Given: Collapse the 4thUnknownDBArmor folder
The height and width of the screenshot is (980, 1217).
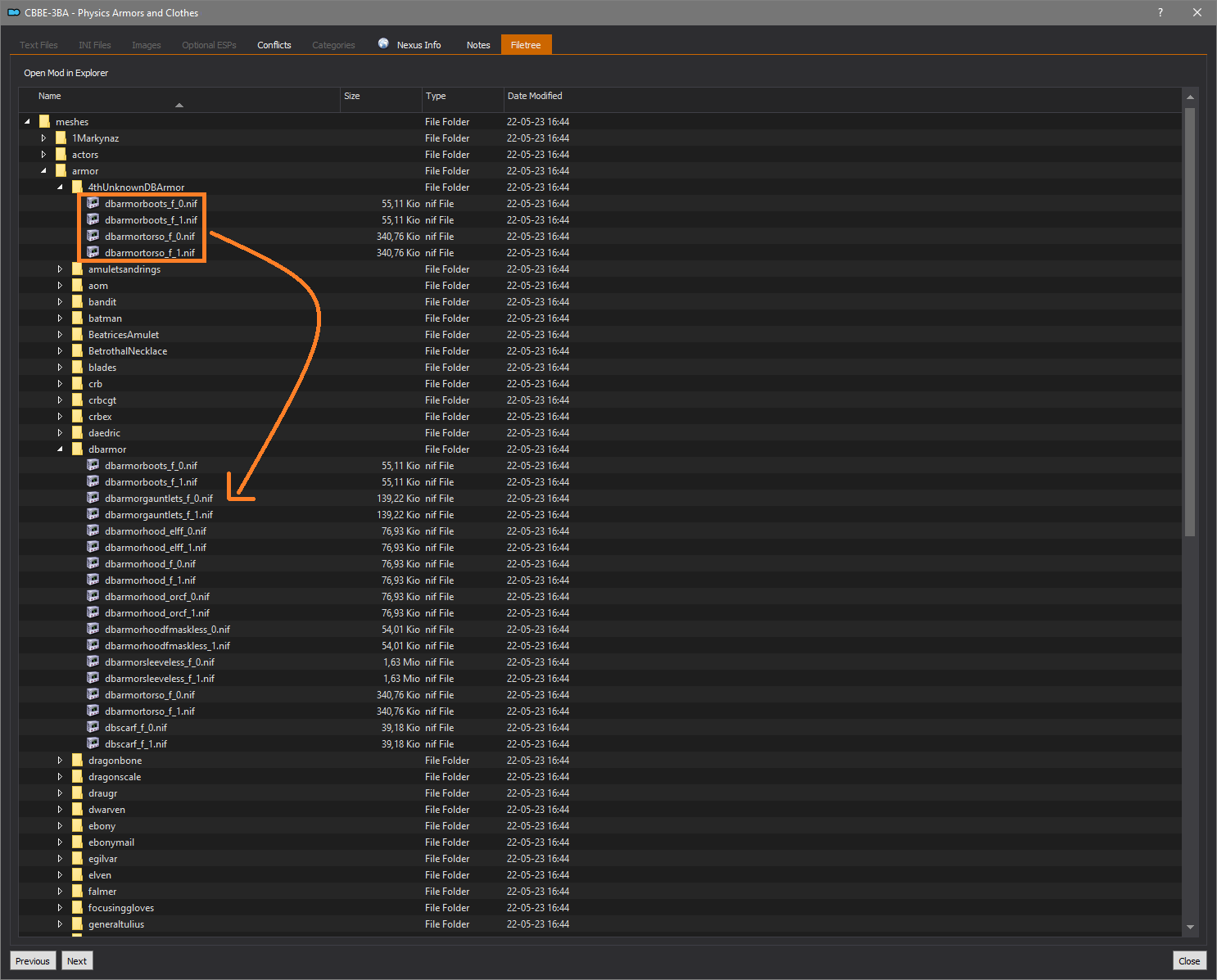Looking at the screenshot, I should [61, 187].
